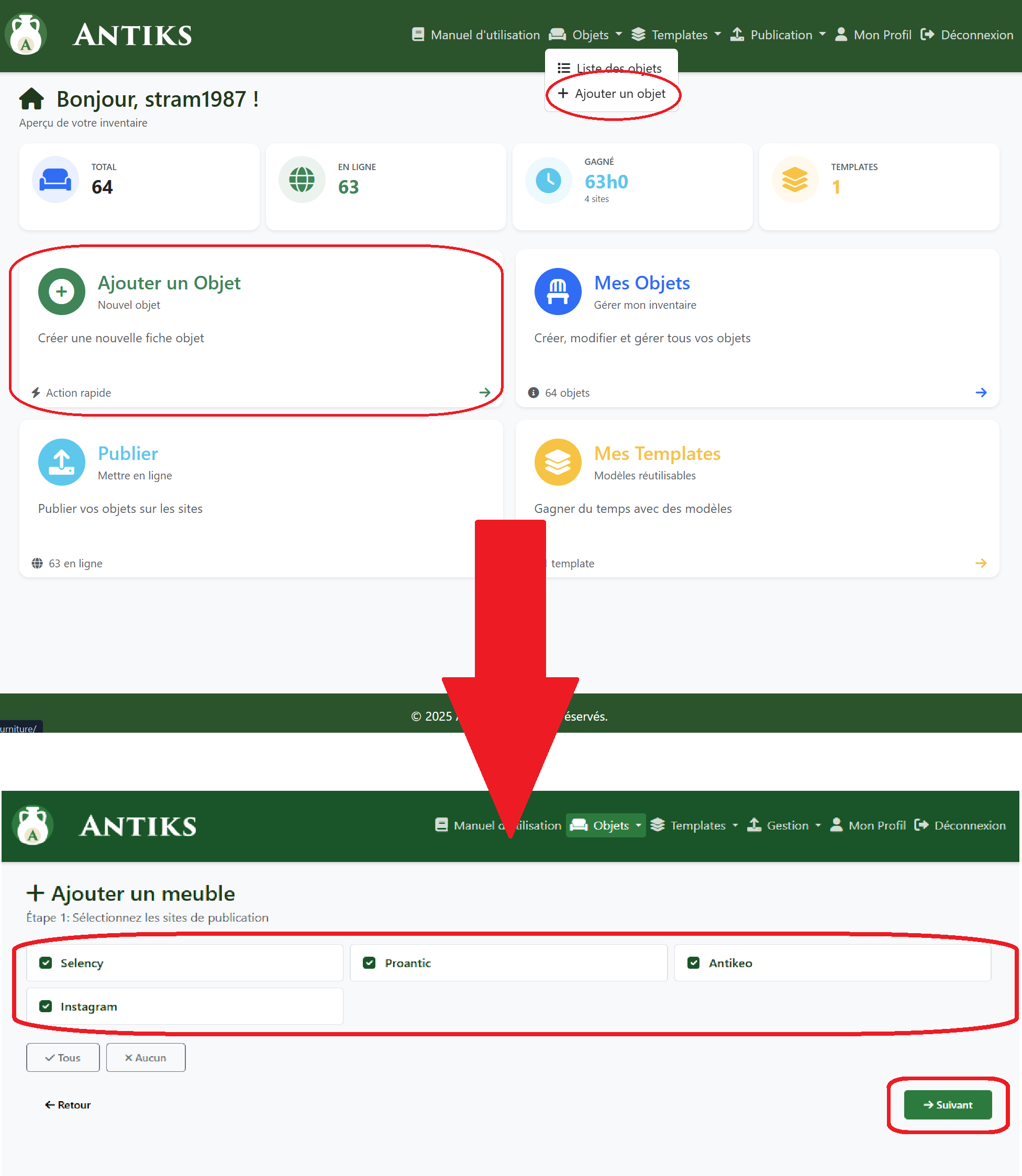Click the Aucun deselect-all button
This screenshot has height=1176, width=1022.
[x=146, y=1057]
